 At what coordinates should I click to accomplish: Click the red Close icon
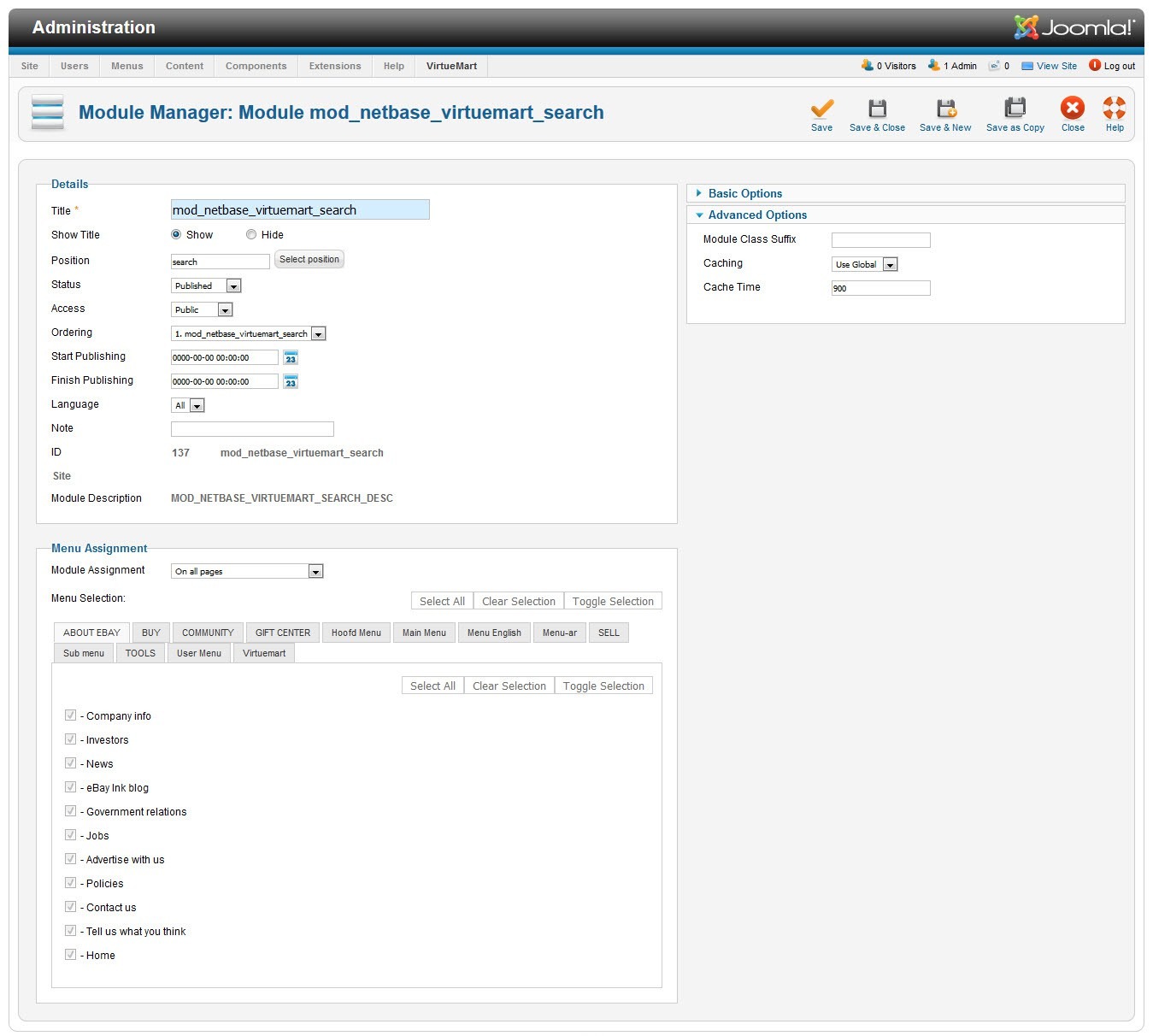[x=1073, y=108]
